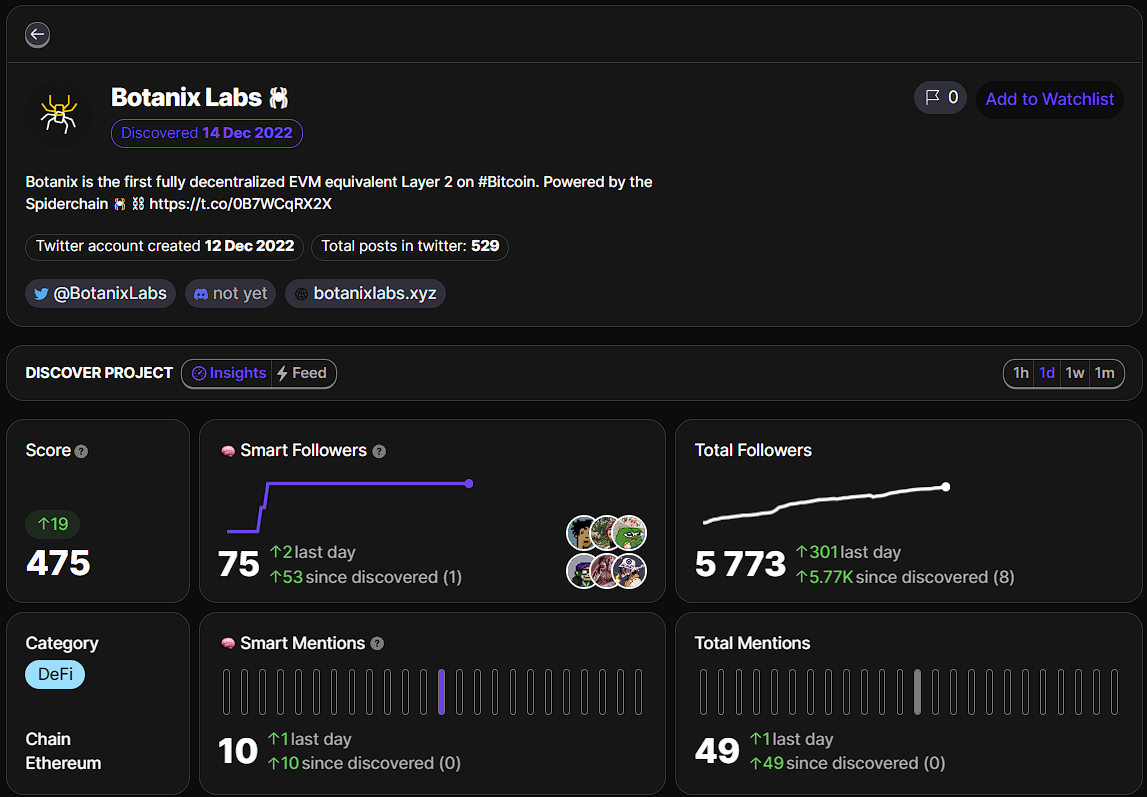The height and width of the screenshot is (797, 1147).
Task: Click 'Total posts in twitter: 529'
Action: (410, 246)
